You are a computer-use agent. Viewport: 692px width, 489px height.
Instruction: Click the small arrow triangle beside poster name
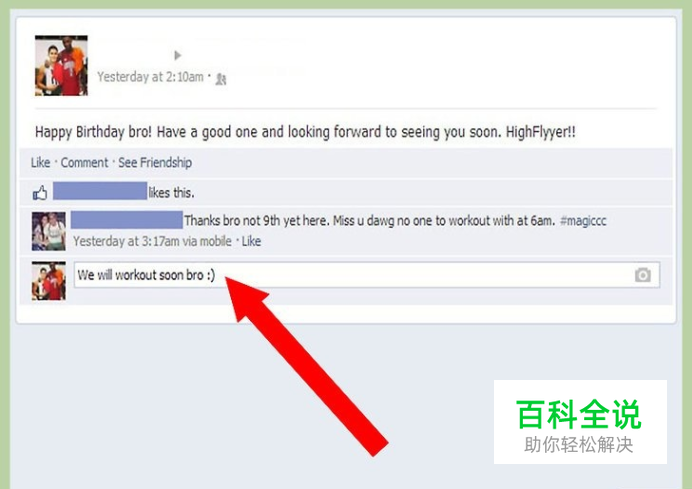(x=177, y=55)
